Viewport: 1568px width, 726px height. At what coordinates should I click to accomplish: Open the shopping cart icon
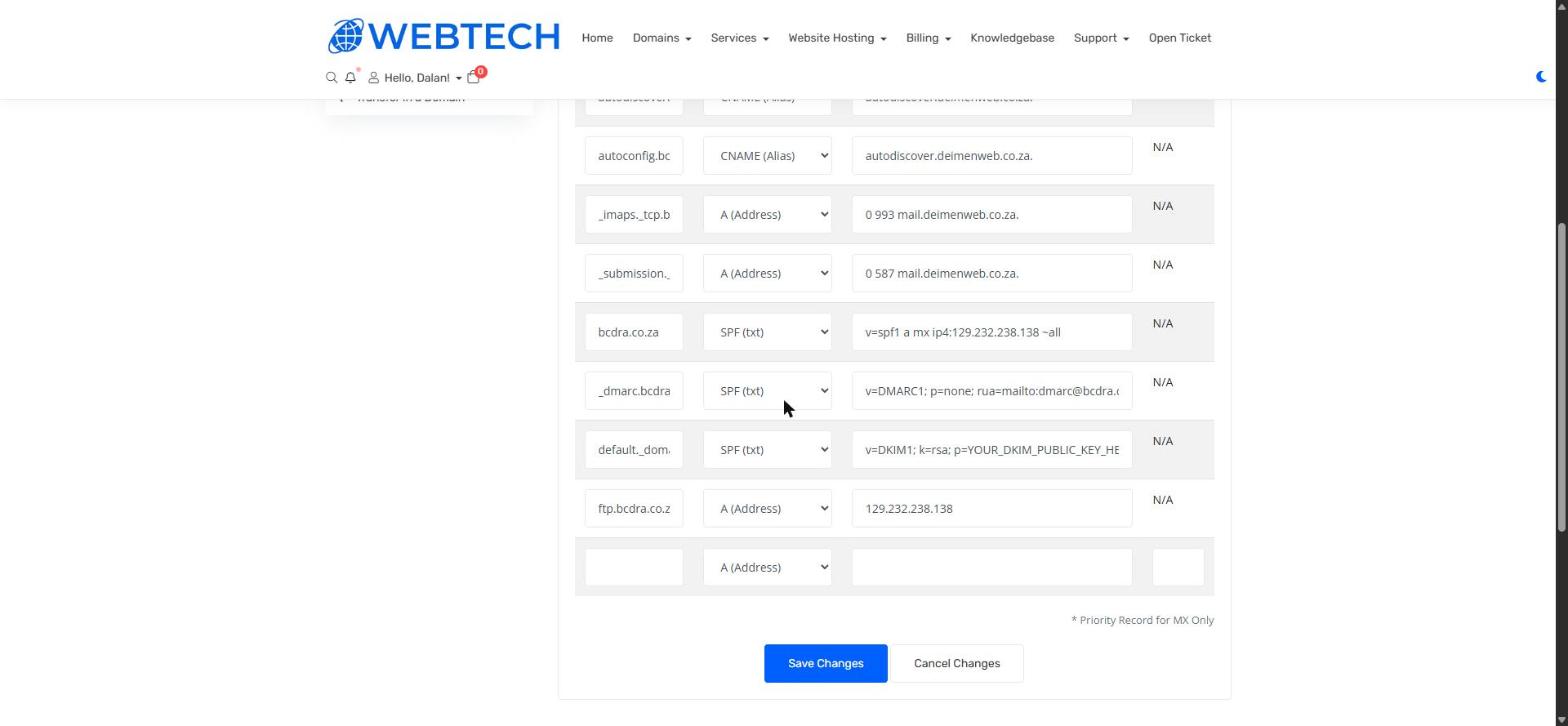pos(474,77)
